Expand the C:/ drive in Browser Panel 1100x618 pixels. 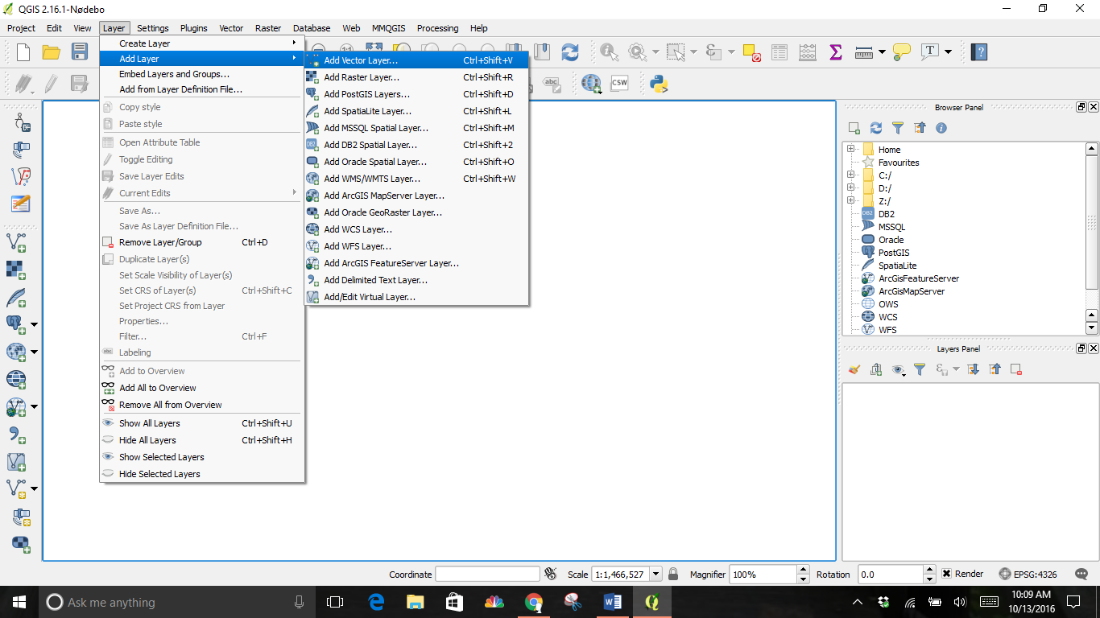click(x=851, y=175)
